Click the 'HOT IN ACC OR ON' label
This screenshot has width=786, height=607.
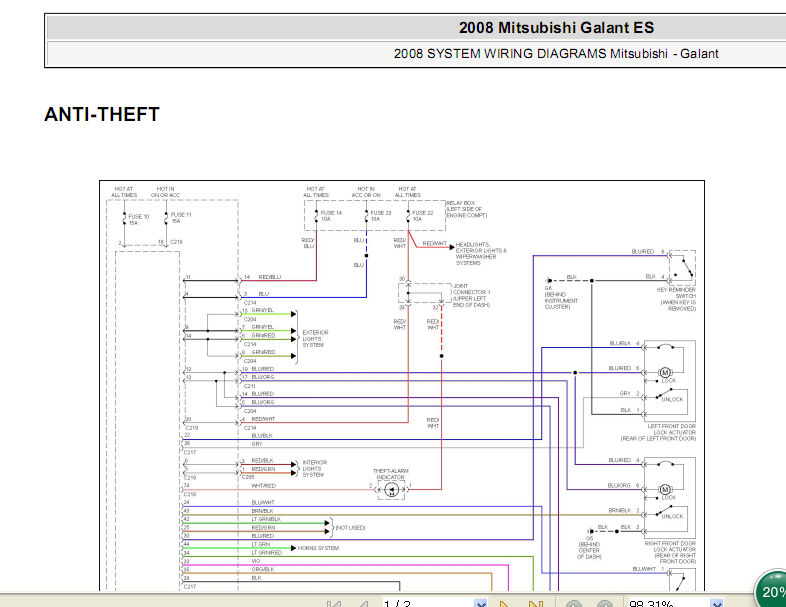(366, 192)
